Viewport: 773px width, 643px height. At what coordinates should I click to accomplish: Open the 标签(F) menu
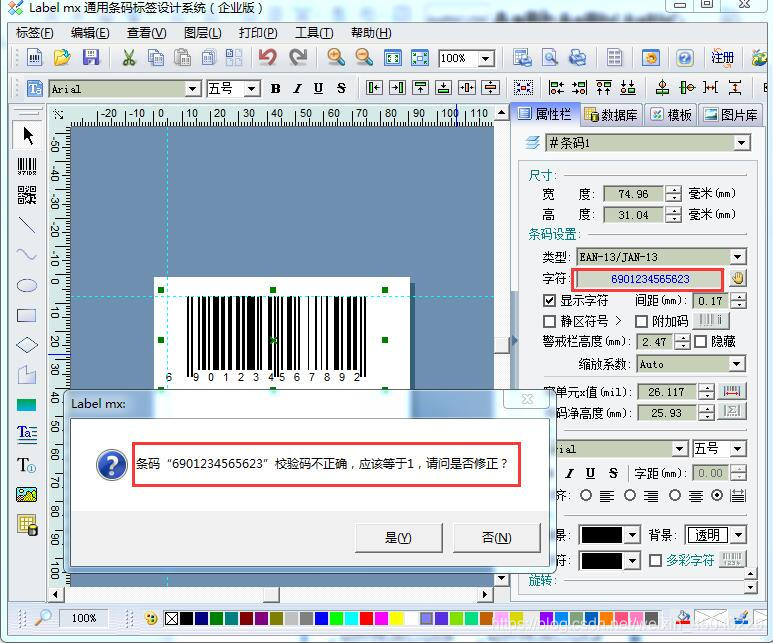pyautogui.click(x=35, y=33)
